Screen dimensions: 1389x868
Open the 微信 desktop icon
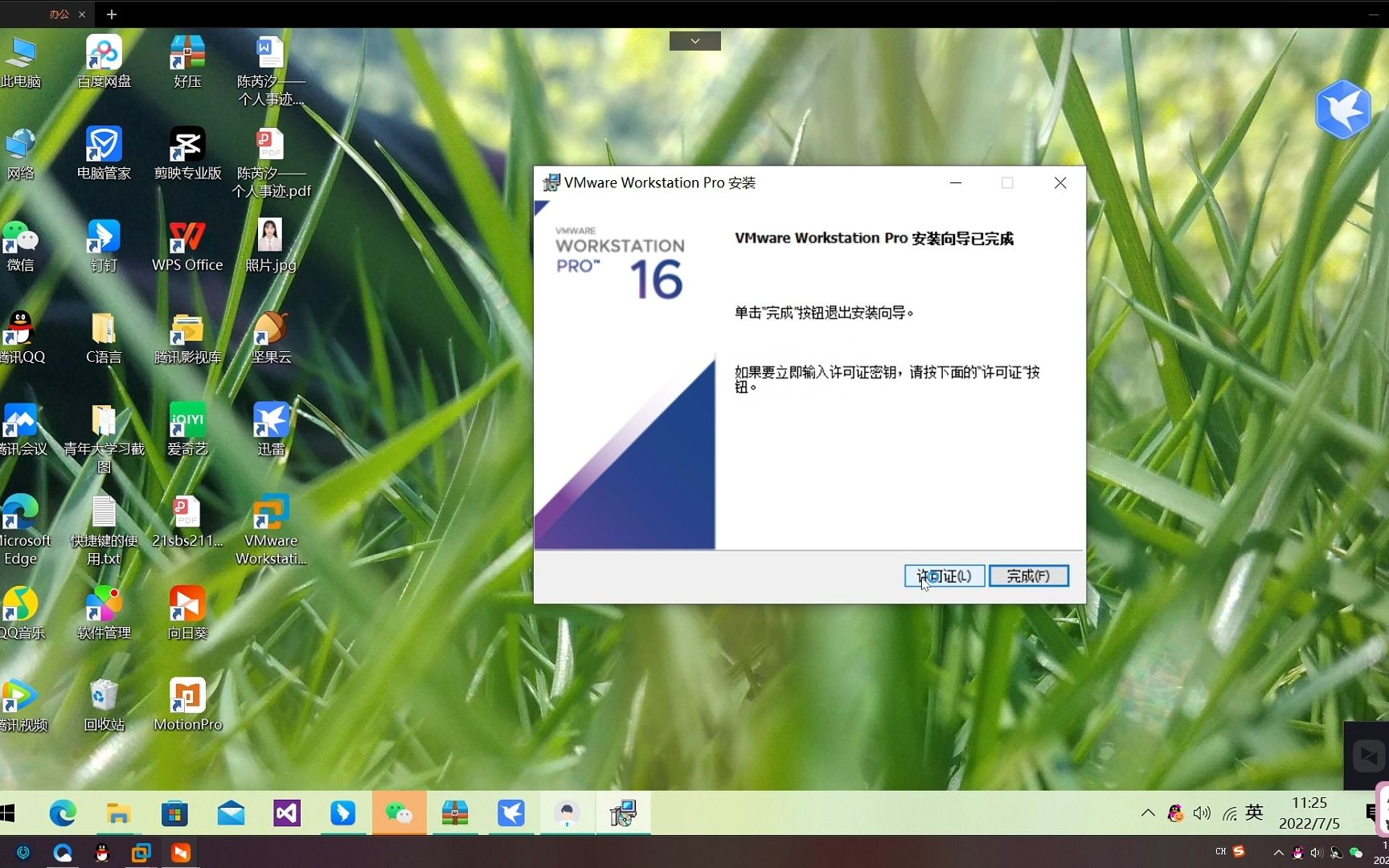pyautogui.click(x=21, y=246)
